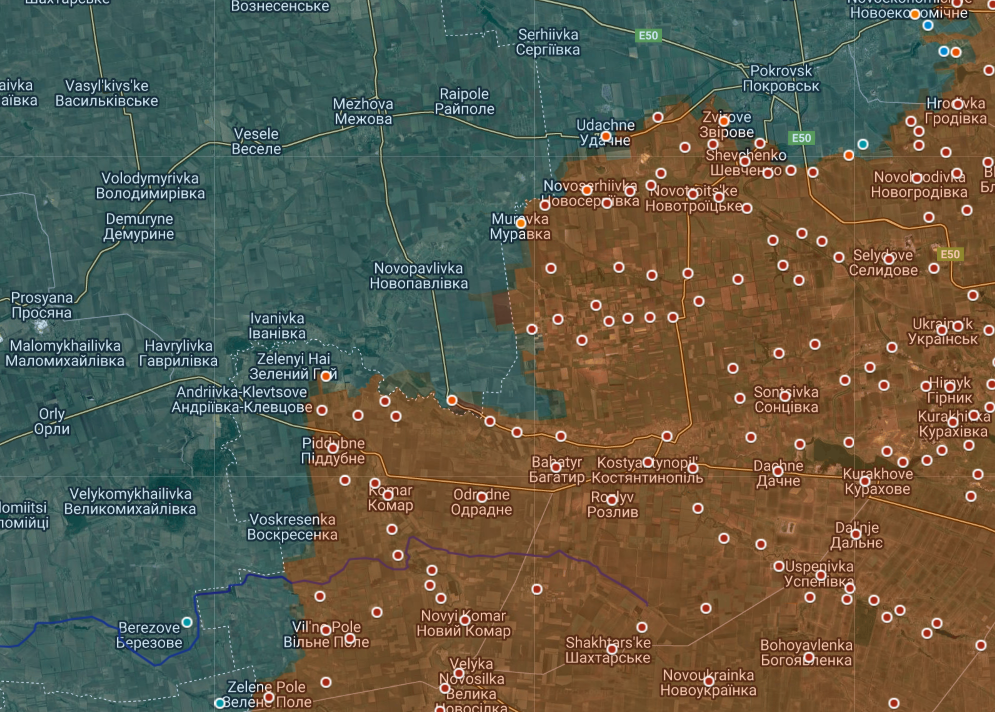Open the red marker at Selydove
The height and width of the screenshot is (712, 995).
tap(889, 259)
